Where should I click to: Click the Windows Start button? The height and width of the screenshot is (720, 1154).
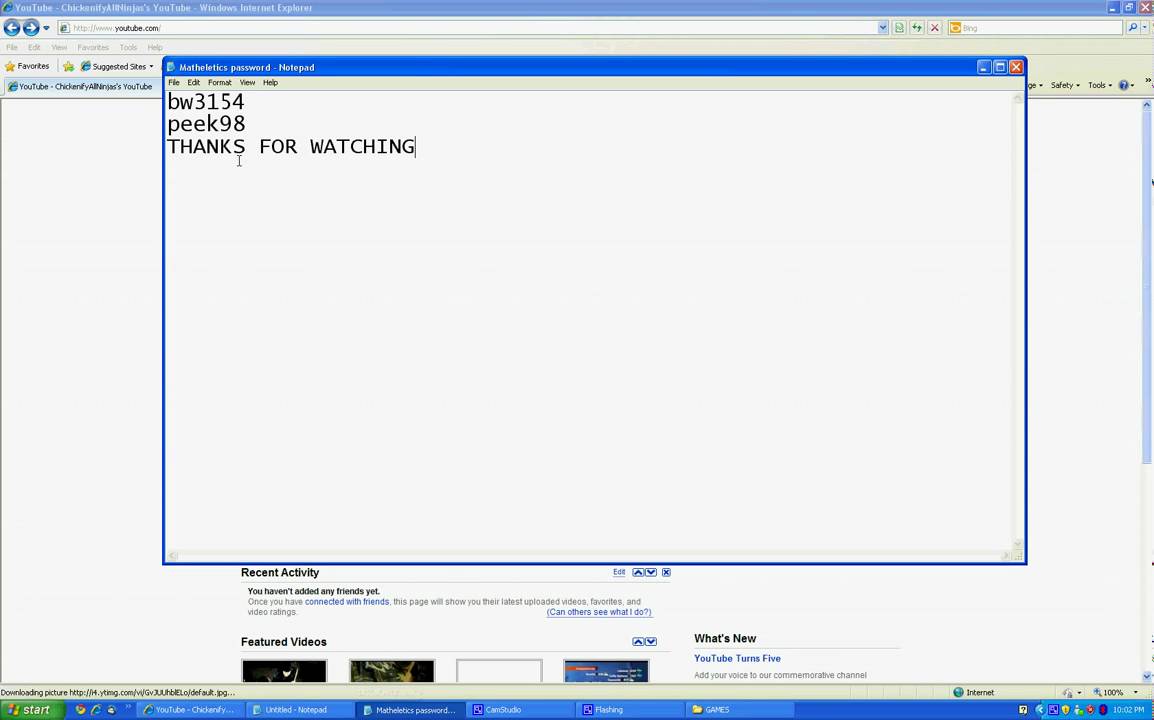click(33, 710)
